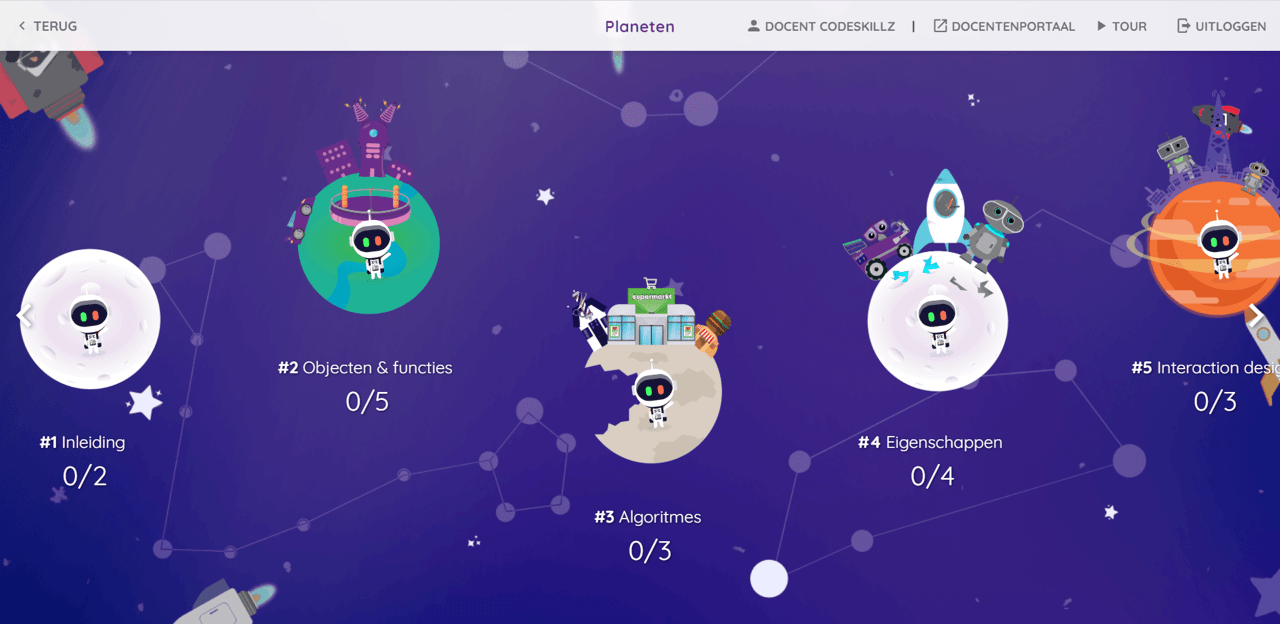Click the #3 Algoritmes label

tap(648, 517)
